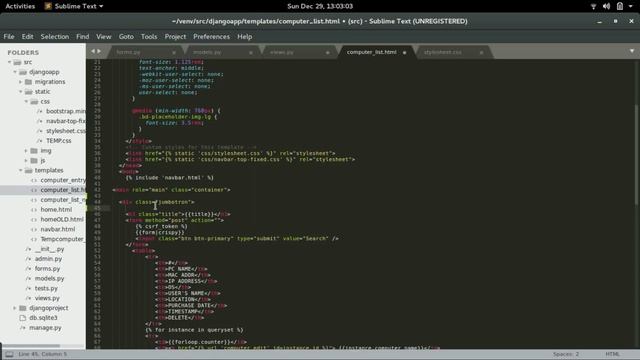Click the HTML syntax selector in status bar
This screenshot has width=640, height=360.
point(612,354)
